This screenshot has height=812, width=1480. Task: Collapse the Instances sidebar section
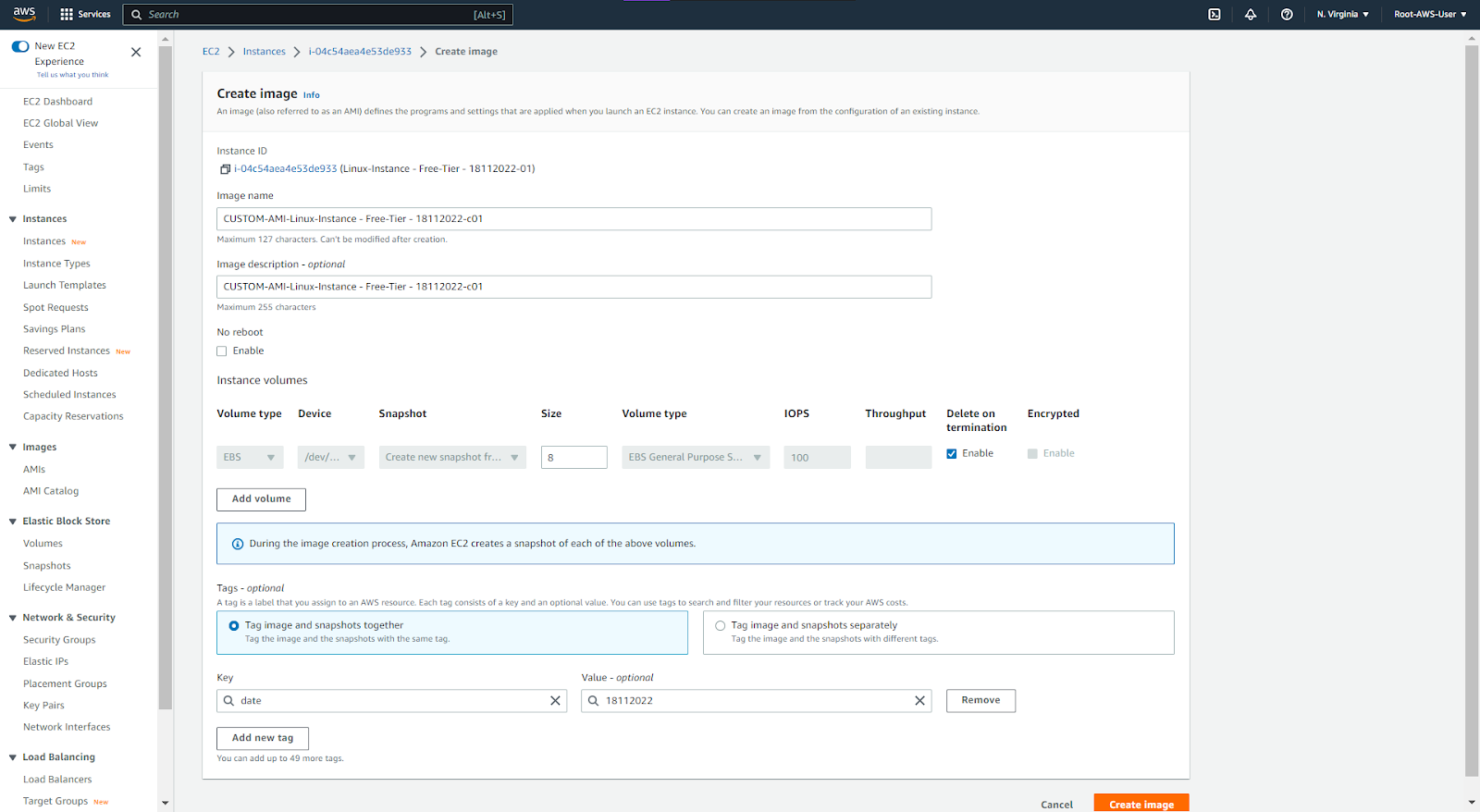click(x=13, y=219)
